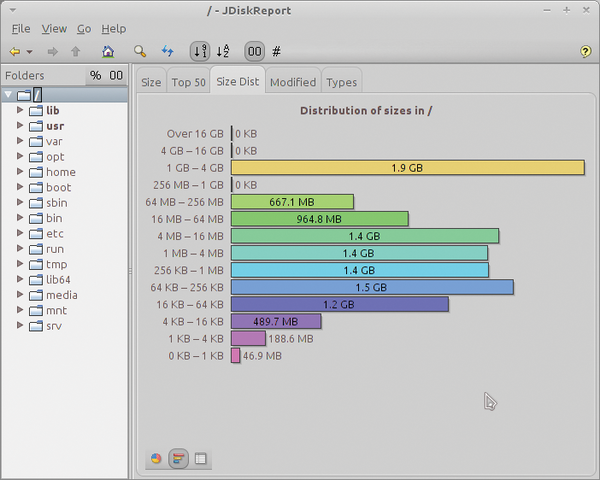Screen dimensions: 600x480
Task: Click the '0 KB – 1 KB' label
Action: click(196, 356)
